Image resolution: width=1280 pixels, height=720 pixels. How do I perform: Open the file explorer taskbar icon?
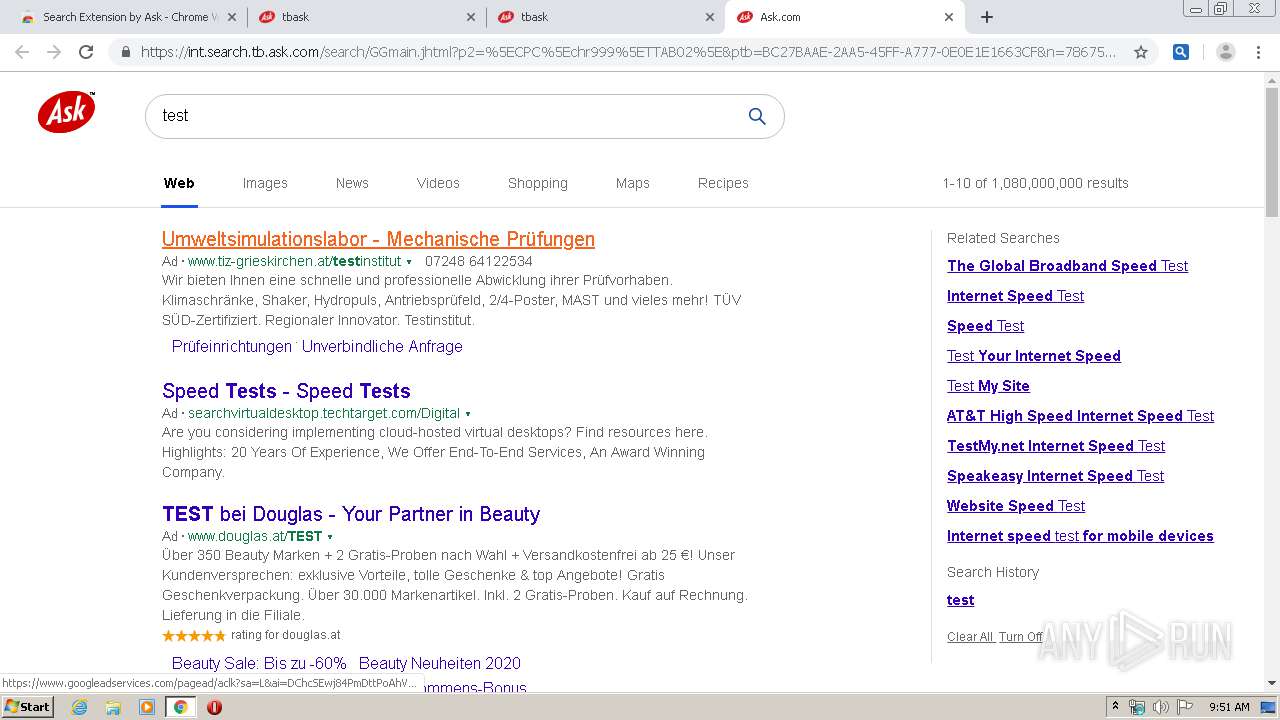113,707
